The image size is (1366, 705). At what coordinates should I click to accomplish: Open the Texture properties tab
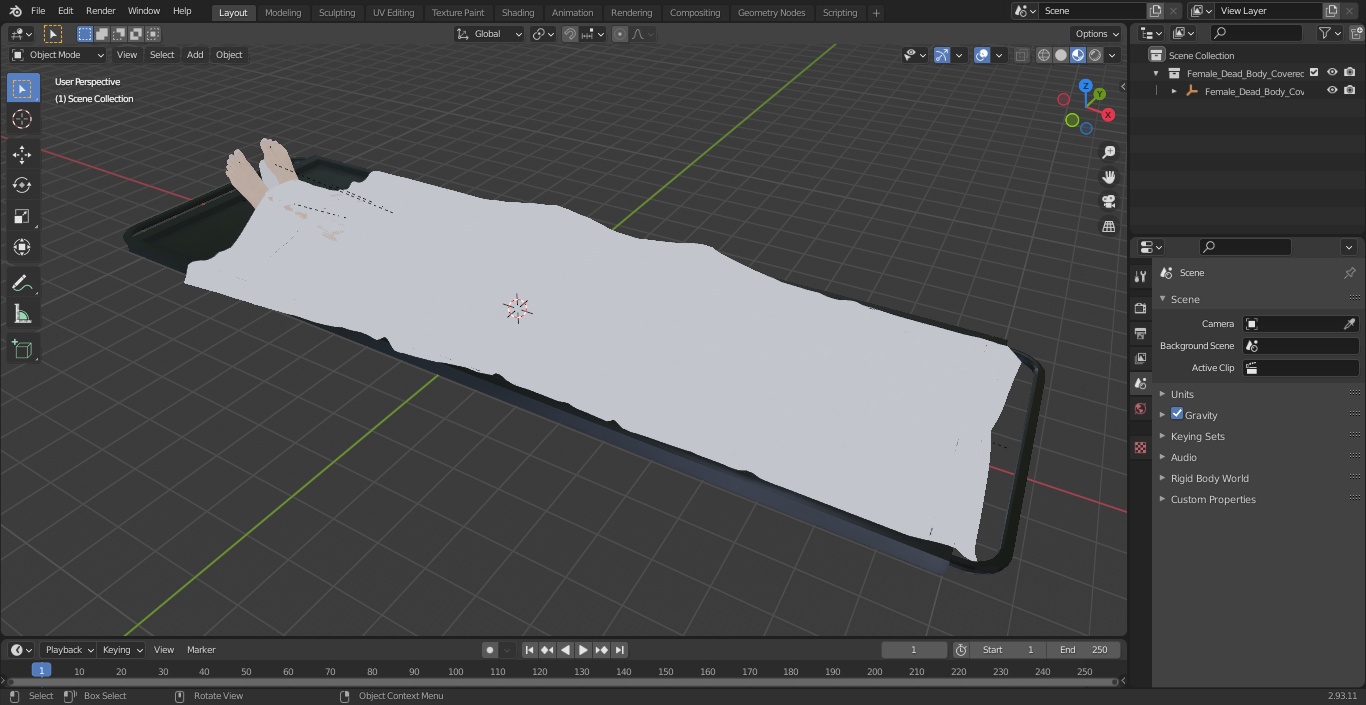1140,447
